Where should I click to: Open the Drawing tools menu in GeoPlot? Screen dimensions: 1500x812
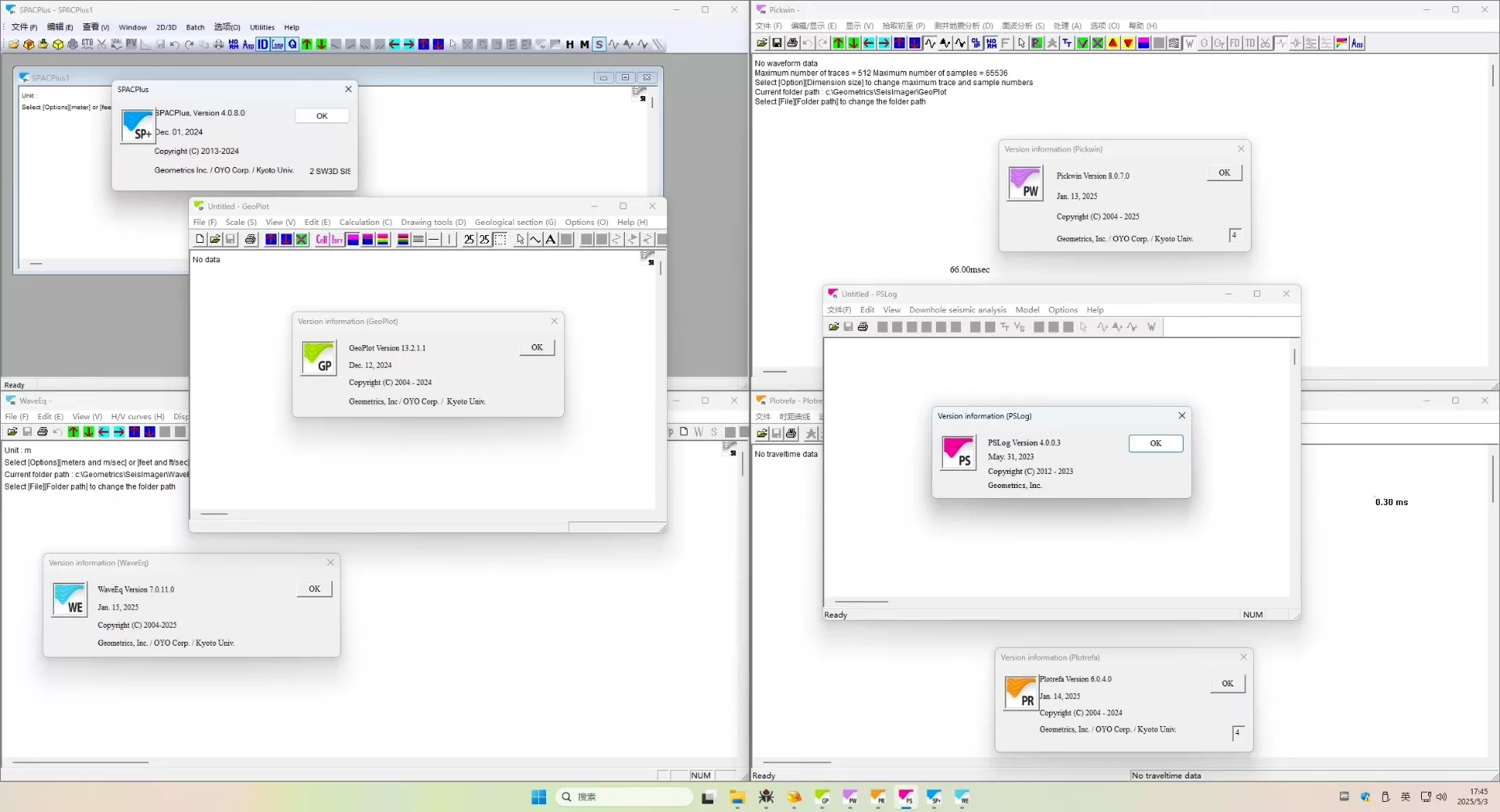434,223
